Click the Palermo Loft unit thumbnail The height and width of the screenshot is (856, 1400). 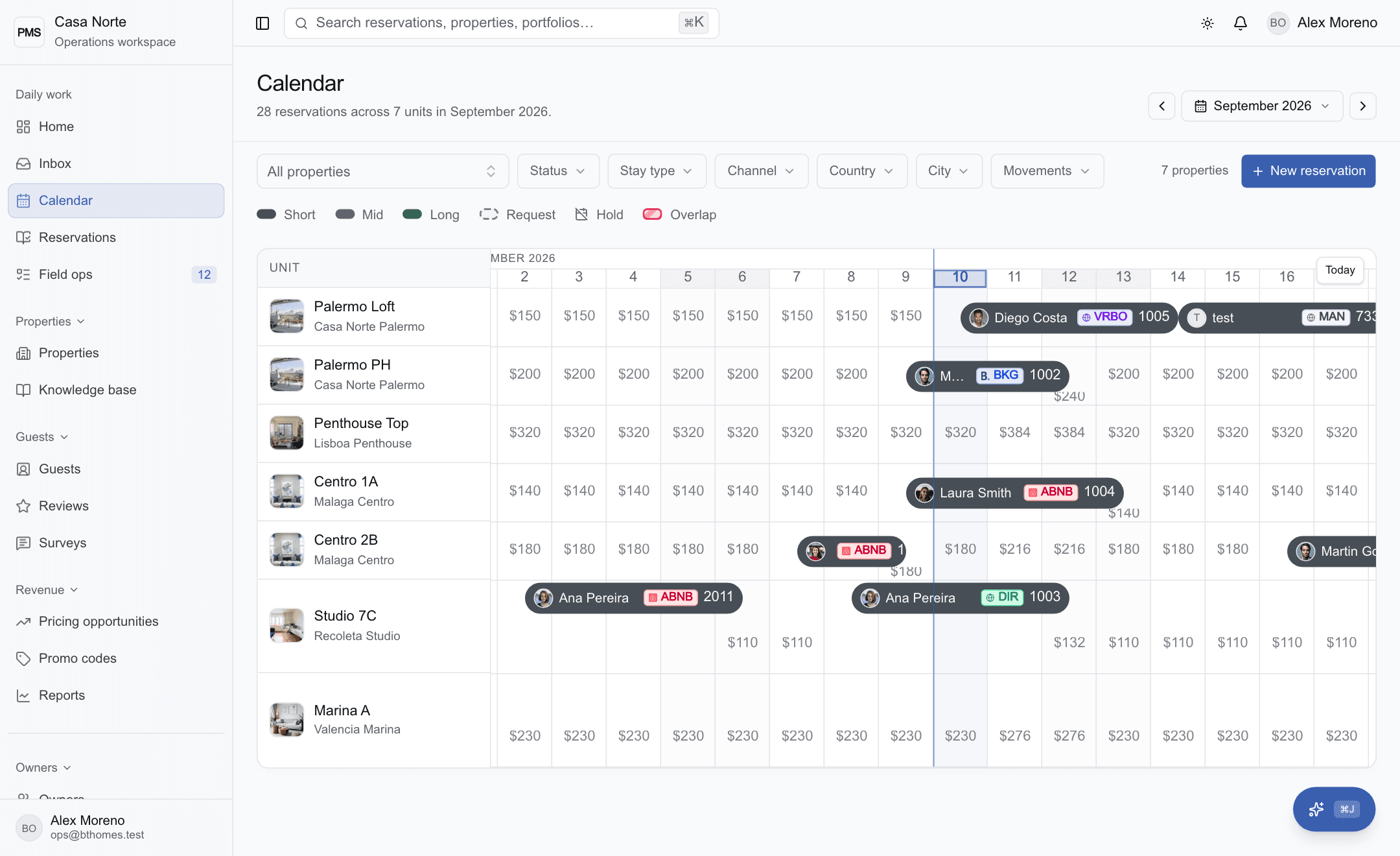click(286, 316)
